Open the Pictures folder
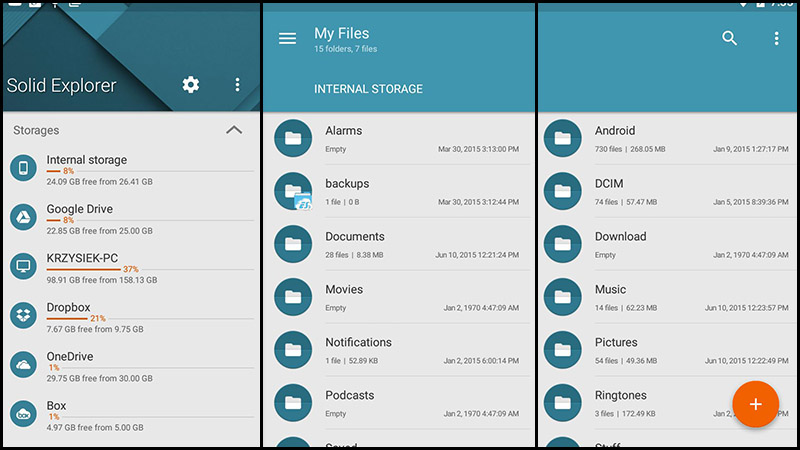The height and width of the screenshot is (450, 800). click(x=616, y=343)
